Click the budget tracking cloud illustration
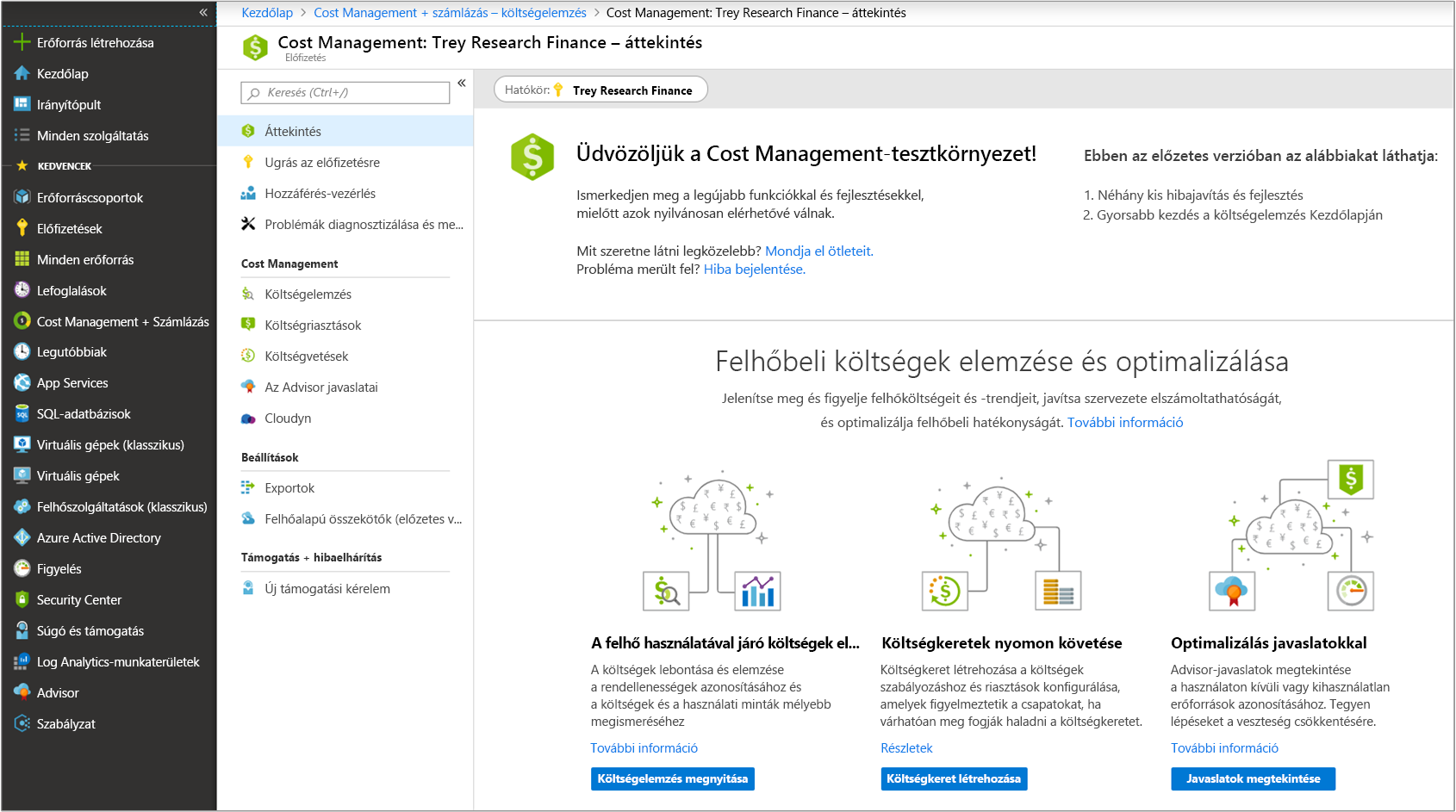The image size is (1456, 812). tap(1001, 542)
